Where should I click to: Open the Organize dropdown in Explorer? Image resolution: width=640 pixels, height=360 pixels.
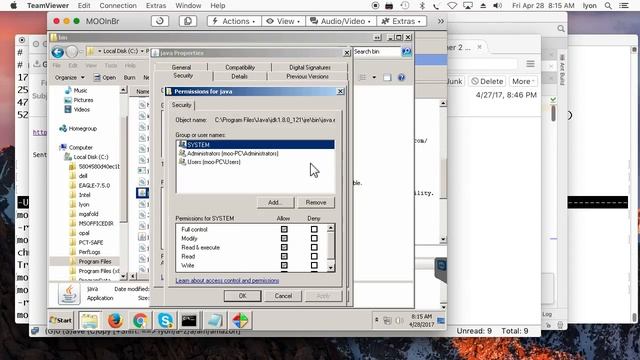pos(69,77)
